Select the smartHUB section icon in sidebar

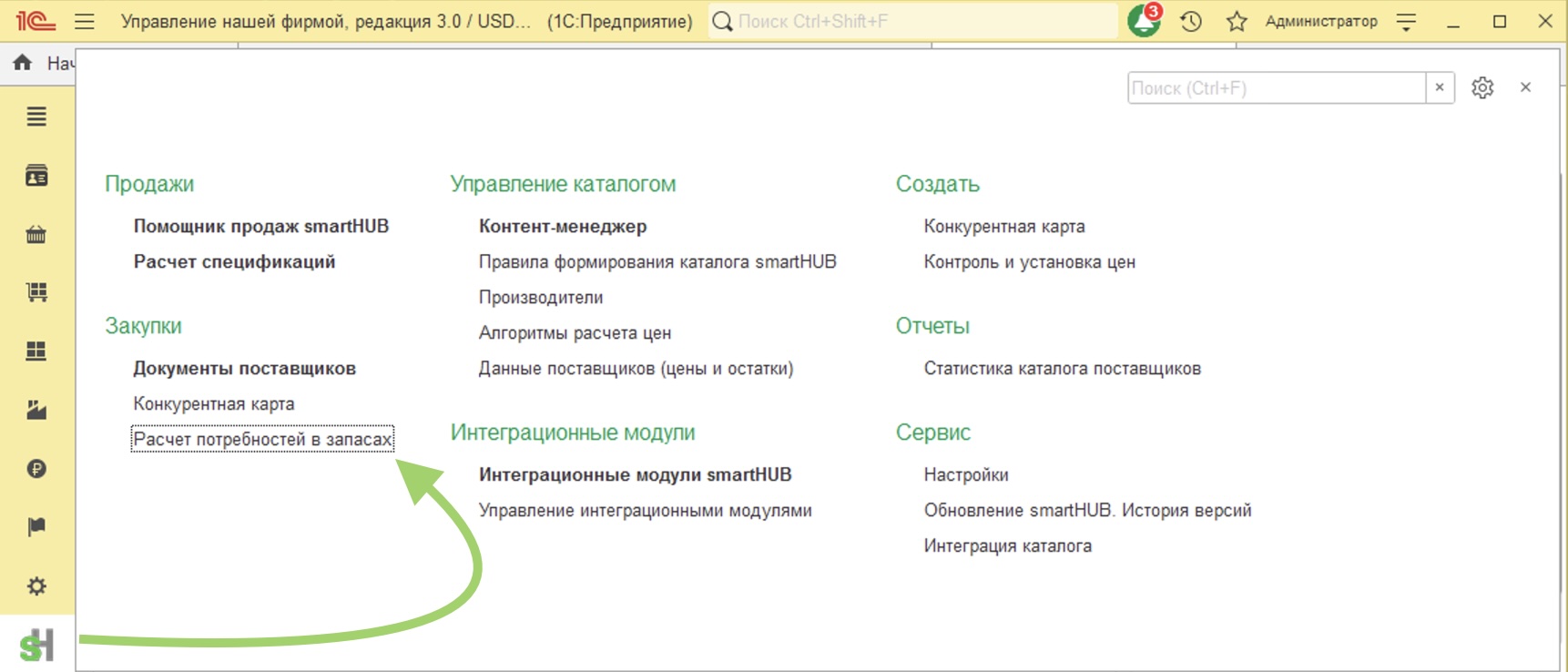pos(37,645)
